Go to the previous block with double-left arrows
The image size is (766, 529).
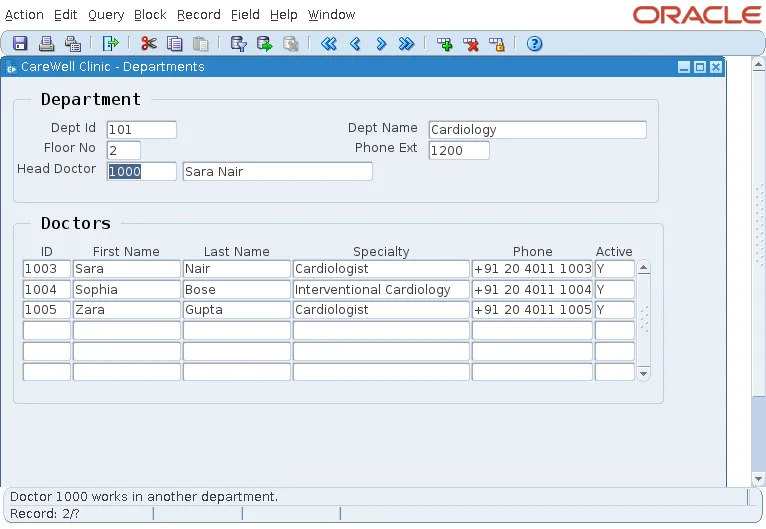point(329,43)
